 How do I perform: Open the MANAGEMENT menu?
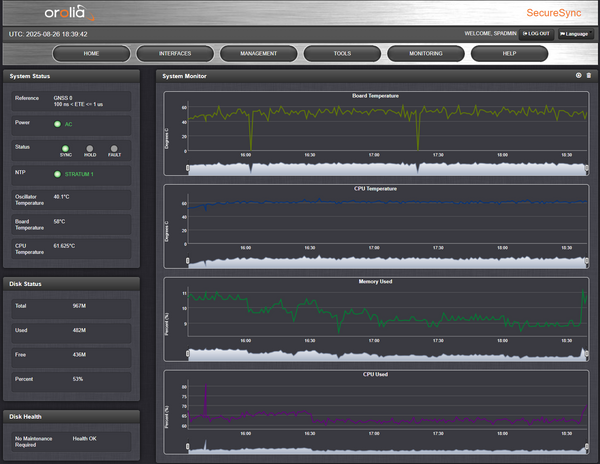[x=259, y=54]
